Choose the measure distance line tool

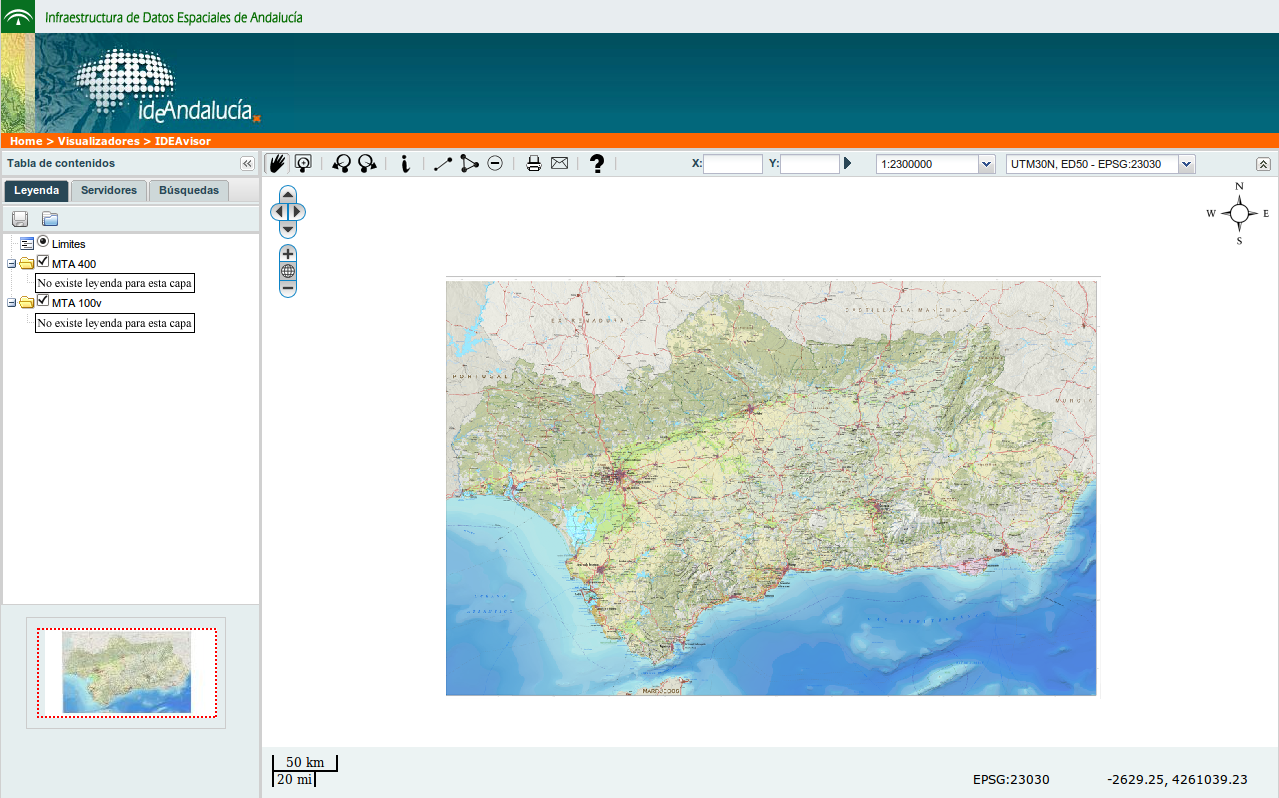(443, 164)
